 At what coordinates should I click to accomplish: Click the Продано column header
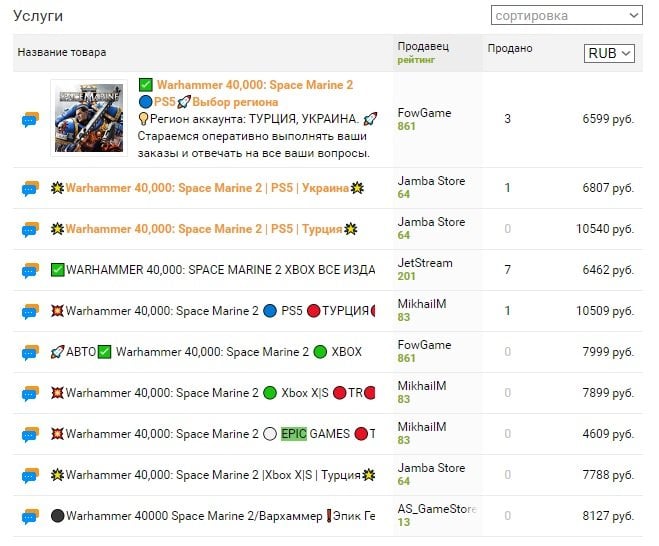click(510, 48)
